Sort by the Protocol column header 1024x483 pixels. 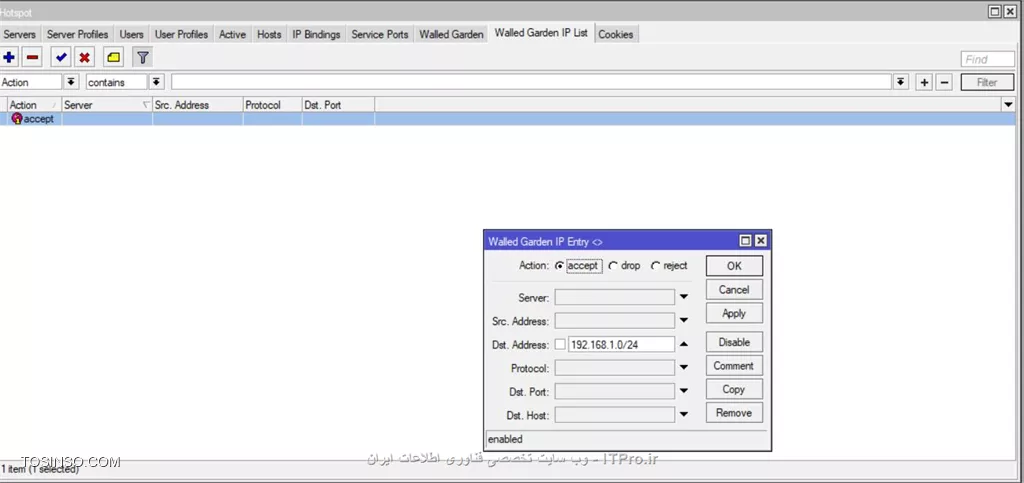(272, 104)
